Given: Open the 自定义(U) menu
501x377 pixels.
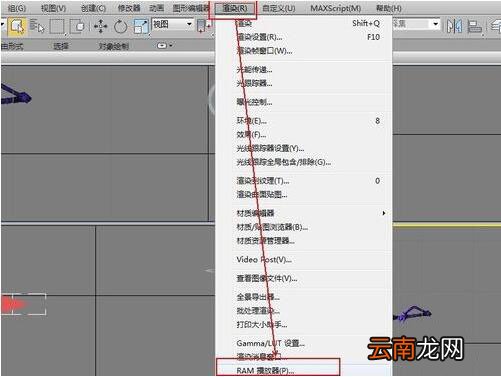Looking at the screenshot, I should click(279, 8).
